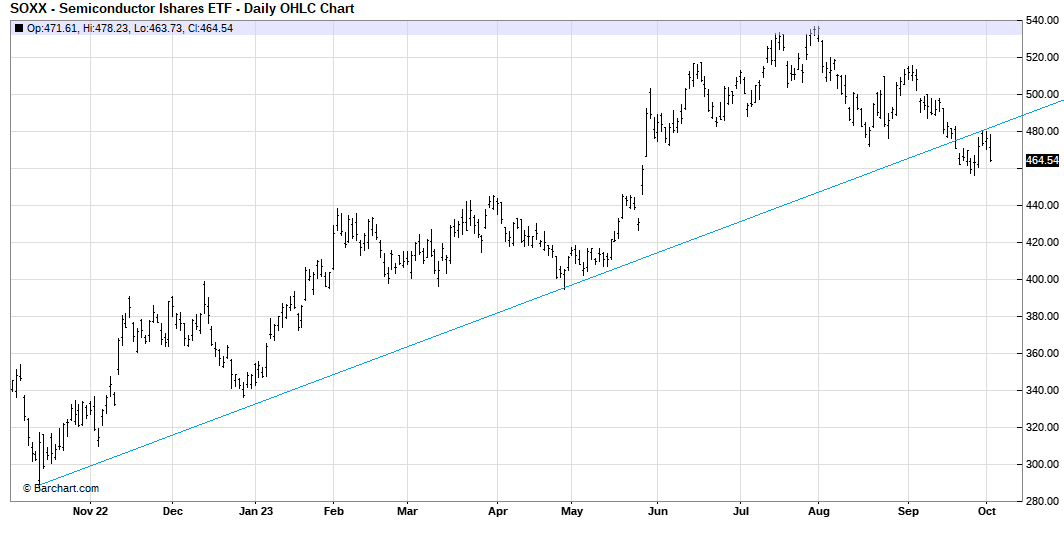Click the 320.00 price axis label
The image size is (1064, 542).
(x=1042, y=427)
